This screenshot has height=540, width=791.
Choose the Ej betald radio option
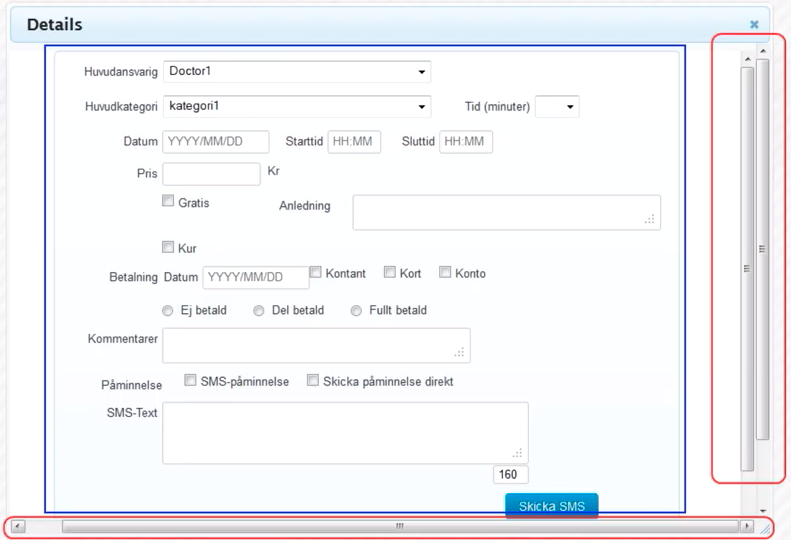168,311
